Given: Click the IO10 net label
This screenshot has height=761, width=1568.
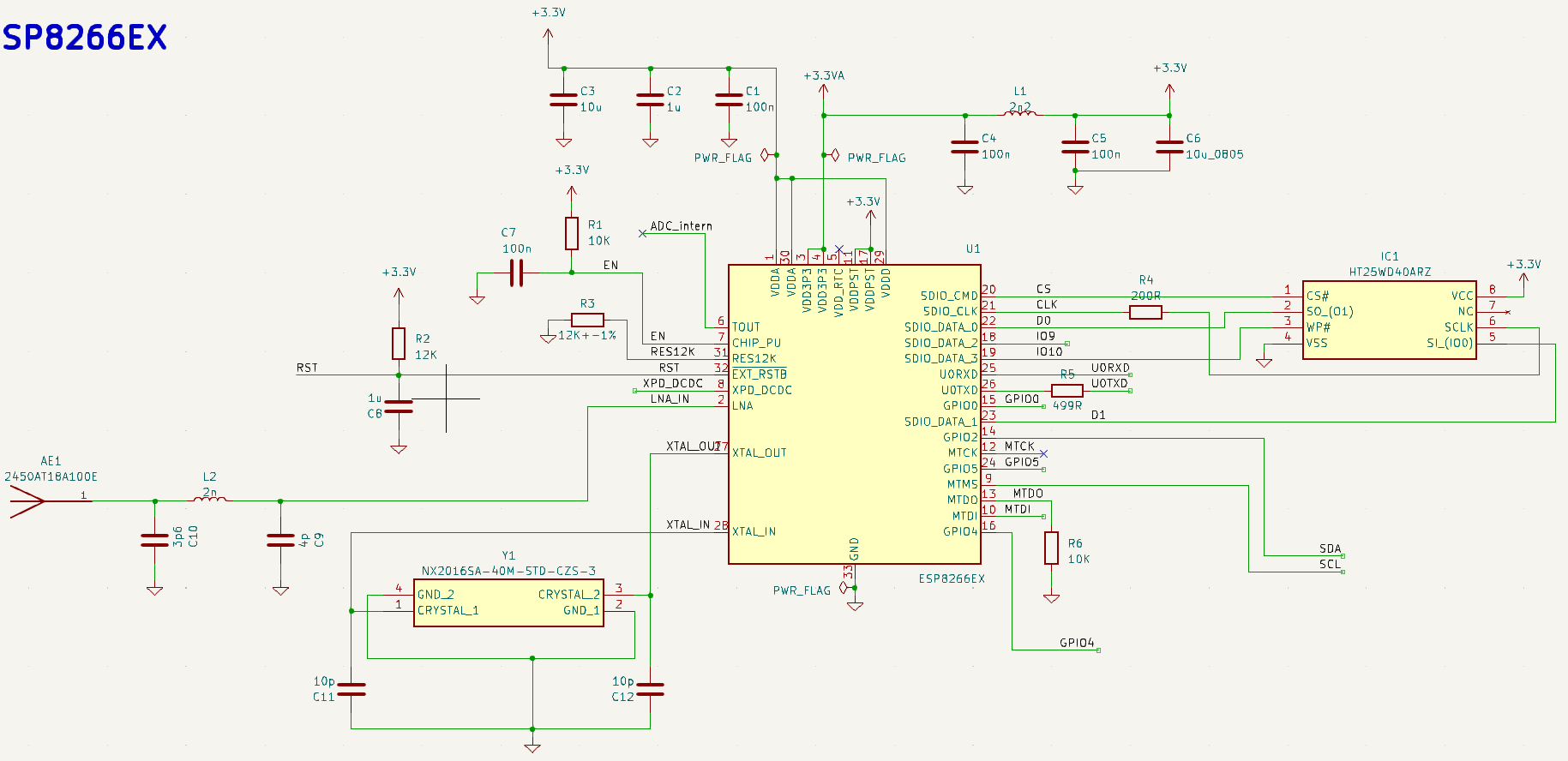Looking at the screenshot, I should [1049, 351].
